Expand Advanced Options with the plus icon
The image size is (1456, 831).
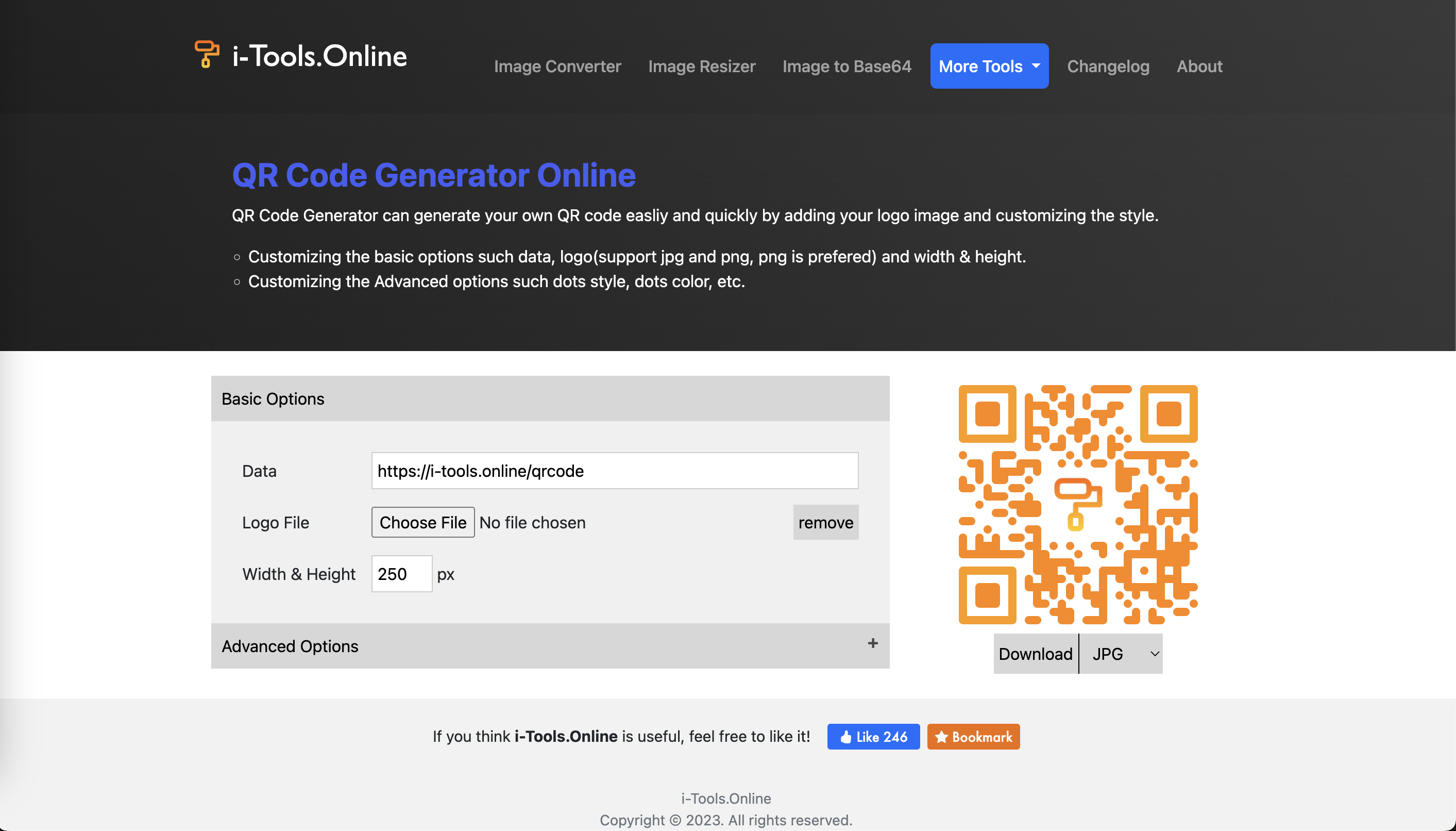873,643
